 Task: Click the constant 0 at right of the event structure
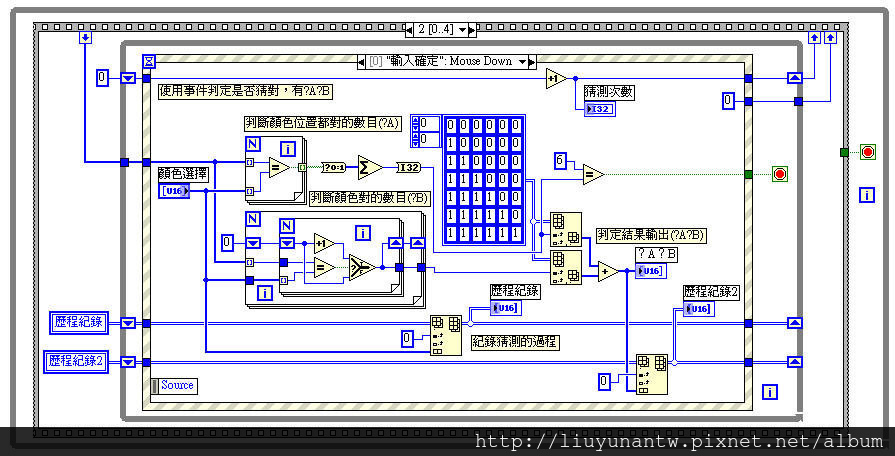pos(728,102)
